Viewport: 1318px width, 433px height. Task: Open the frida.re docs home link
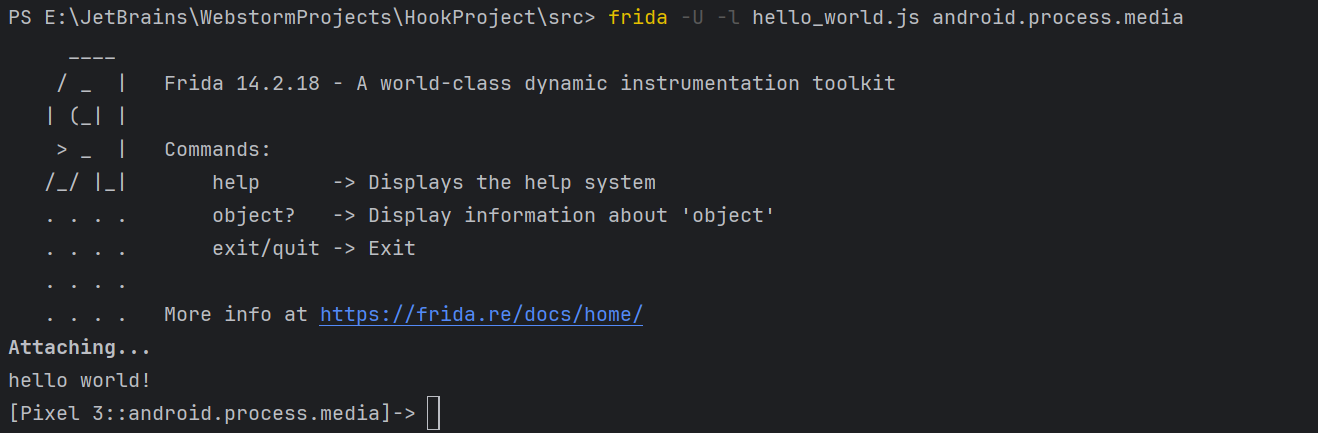point(481,314)
